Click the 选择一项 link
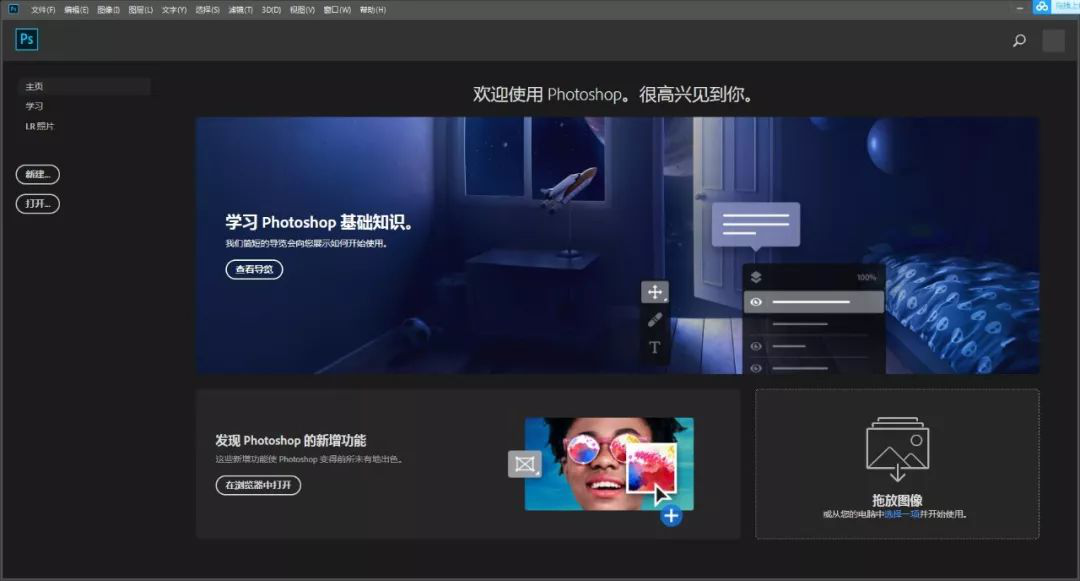The image size is (1080, 581). 902,514
